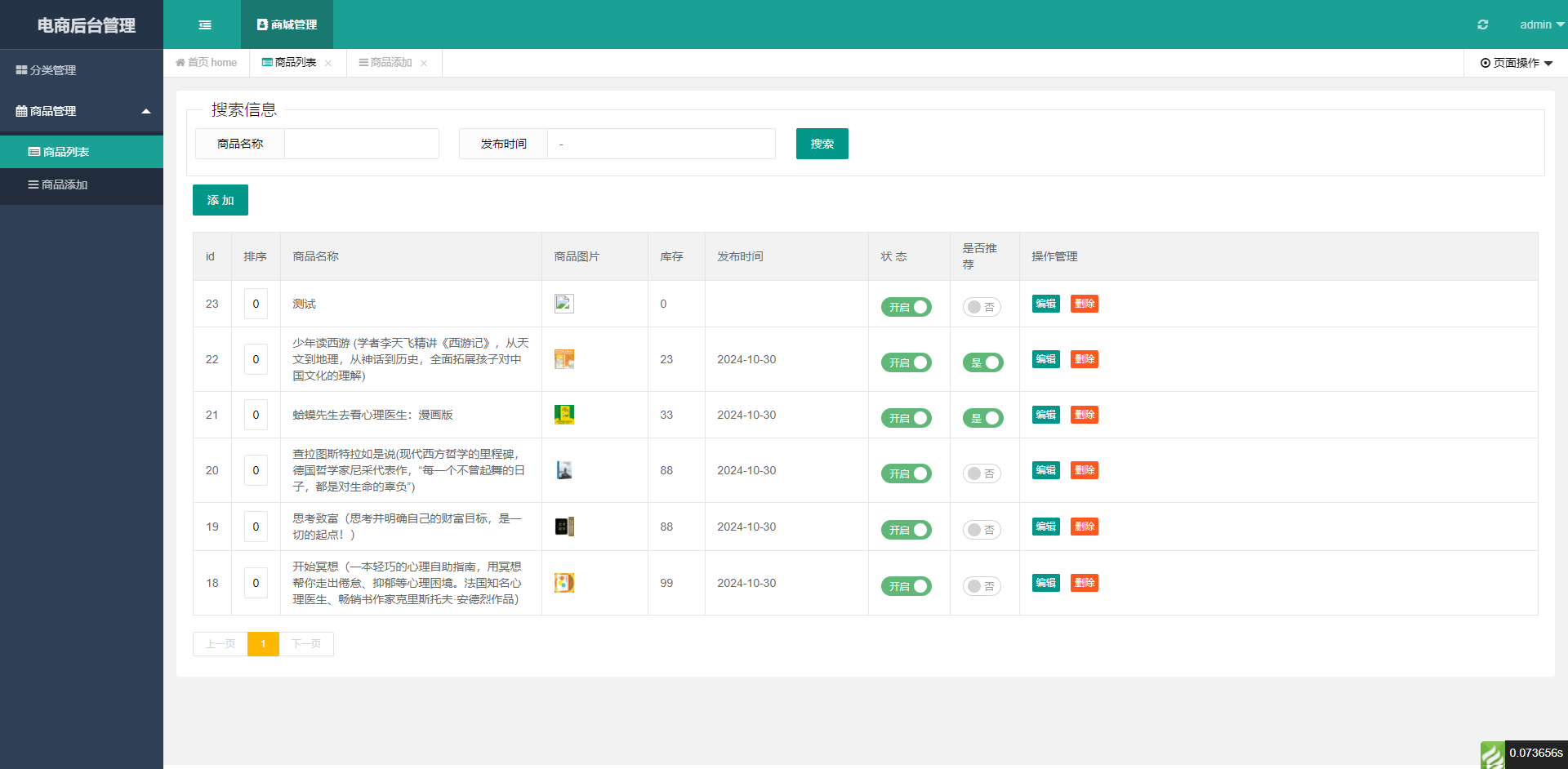The width and height of the screenshot is (1568, 769).
Task: Edit product 20 查拉图斯特拉如是说
Action: pos(1046,470)
